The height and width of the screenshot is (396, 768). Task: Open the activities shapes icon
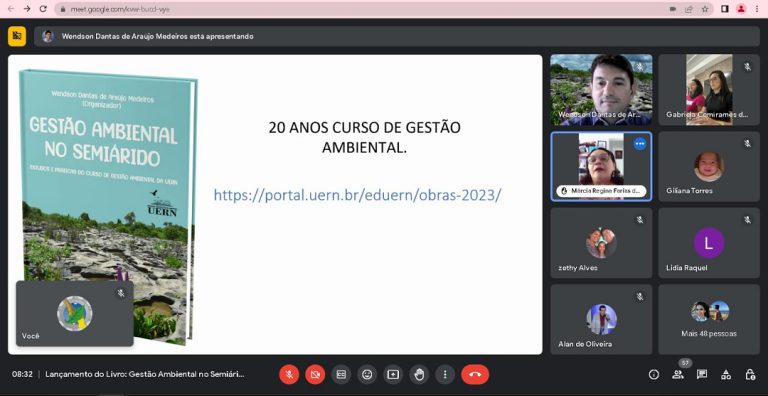tap(726, 374)
